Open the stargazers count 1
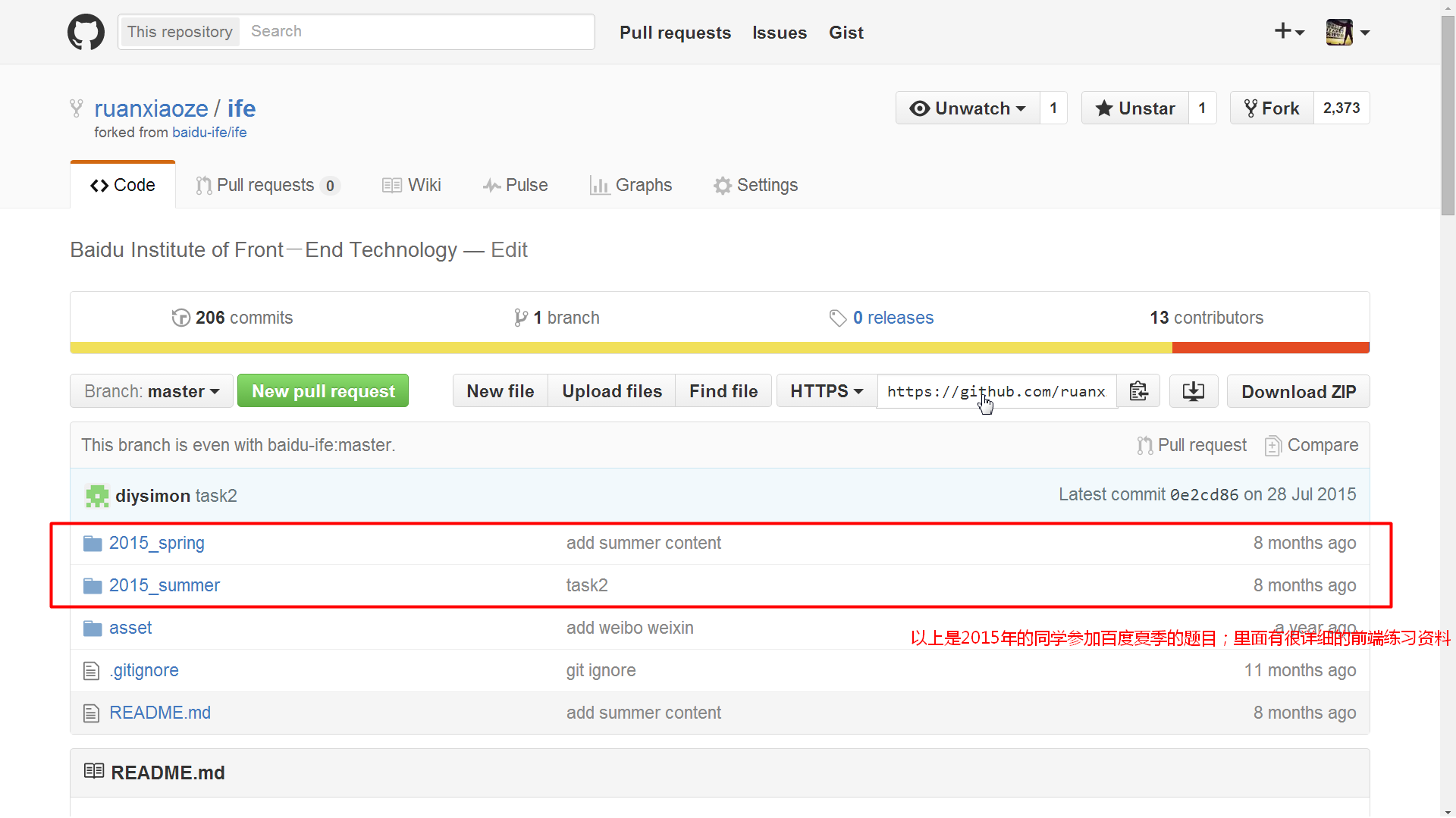 point(1202,108)
